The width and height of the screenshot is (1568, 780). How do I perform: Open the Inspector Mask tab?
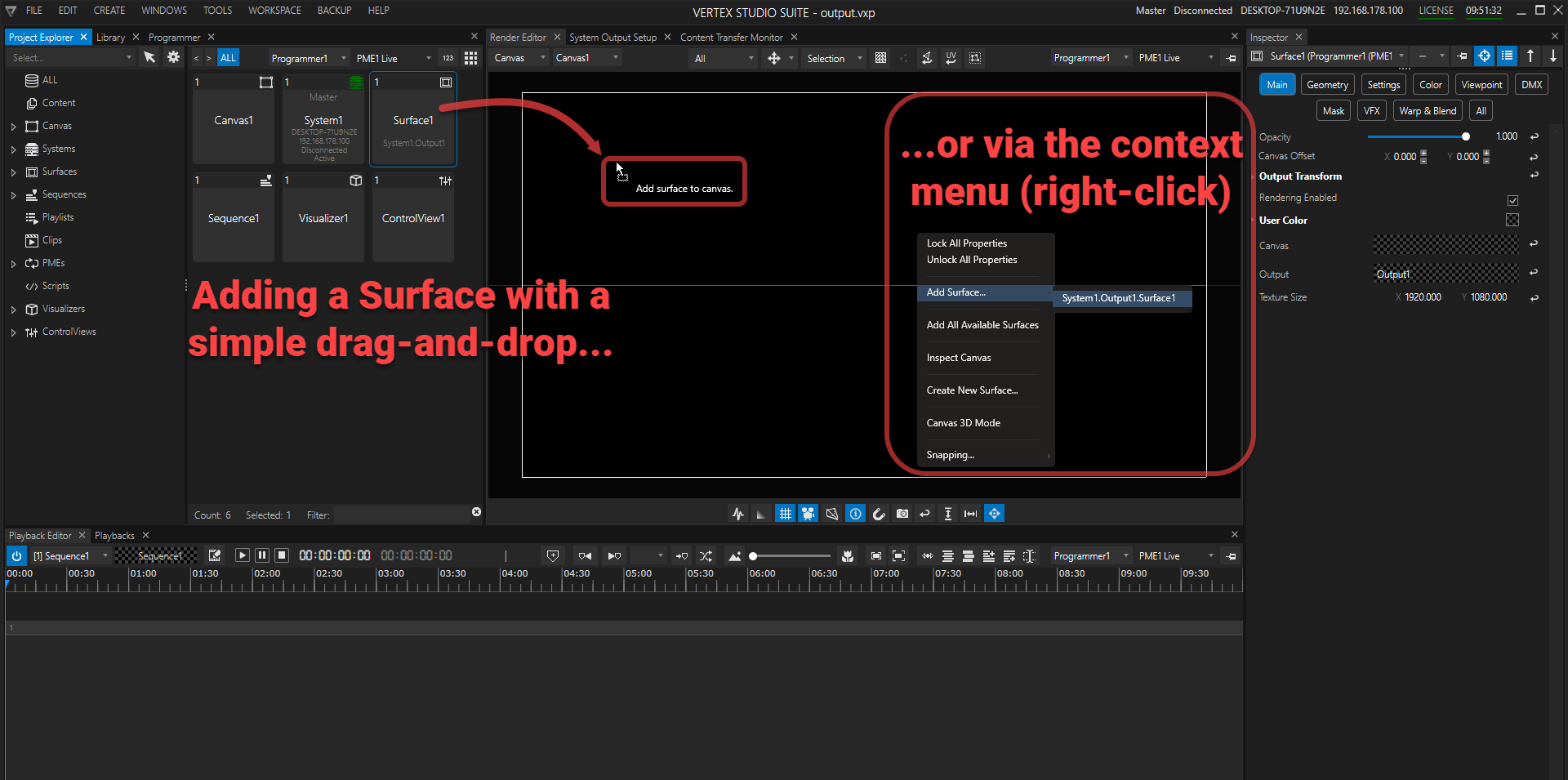pyautogui.click(x=1334, y=111)
